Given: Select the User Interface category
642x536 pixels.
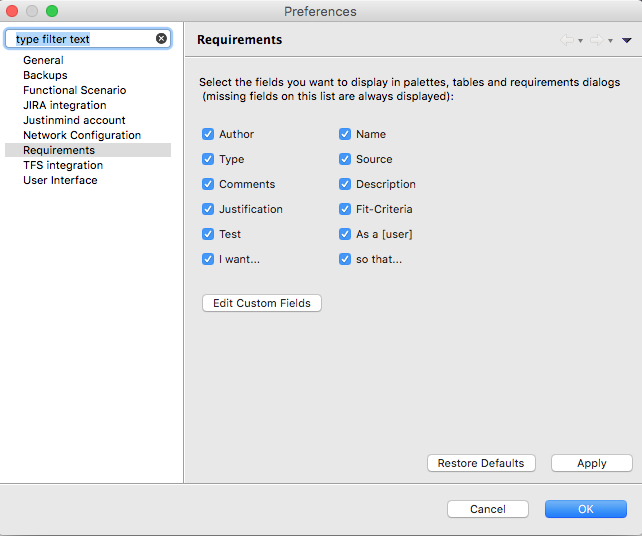Looking at the screenshot, I should pos(60,180).
